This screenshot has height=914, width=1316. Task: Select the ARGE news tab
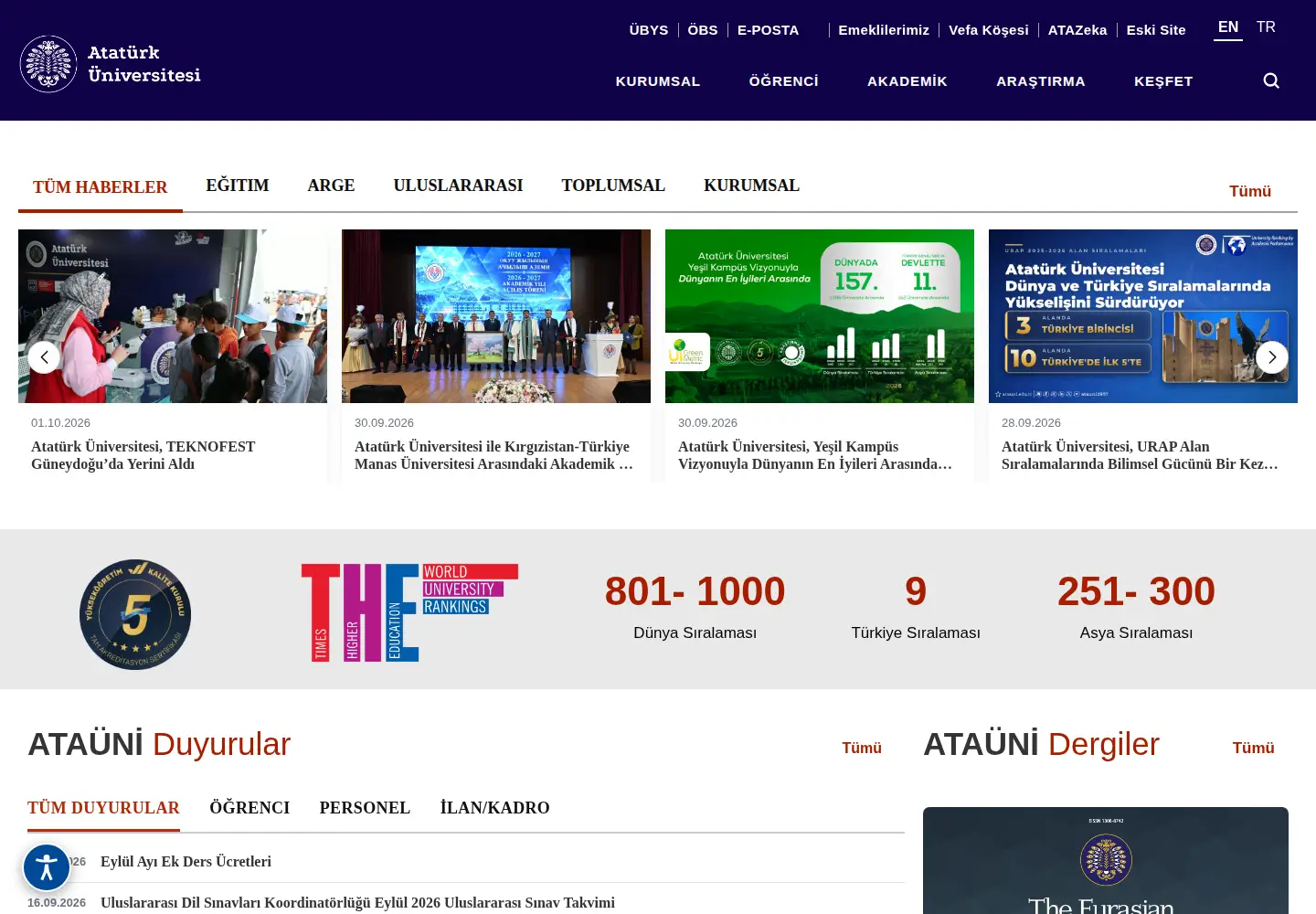click(x=331, y=186)
